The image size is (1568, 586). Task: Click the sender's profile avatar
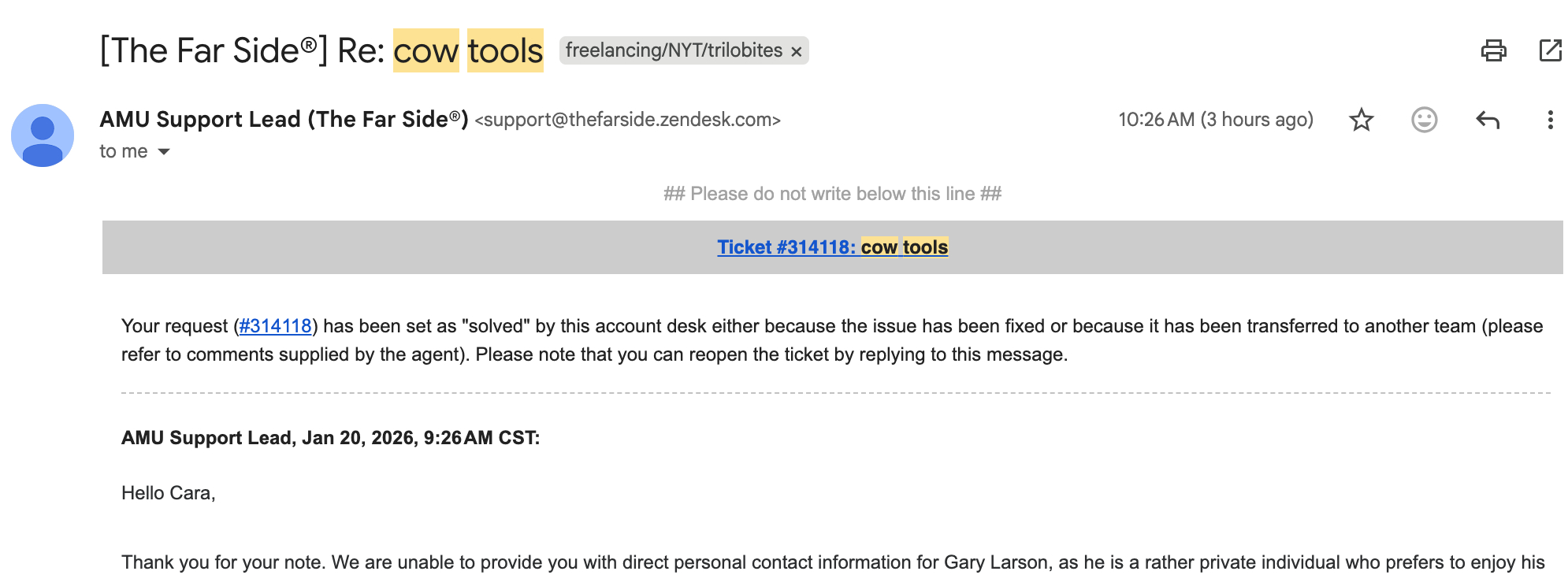point(43,135)
